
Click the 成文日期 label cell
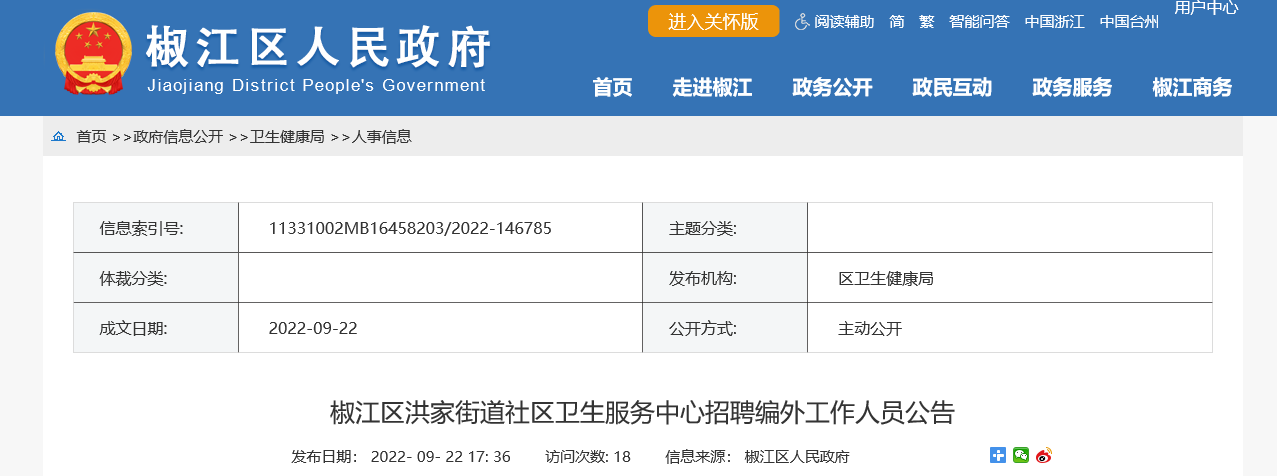tap(156, 328)
